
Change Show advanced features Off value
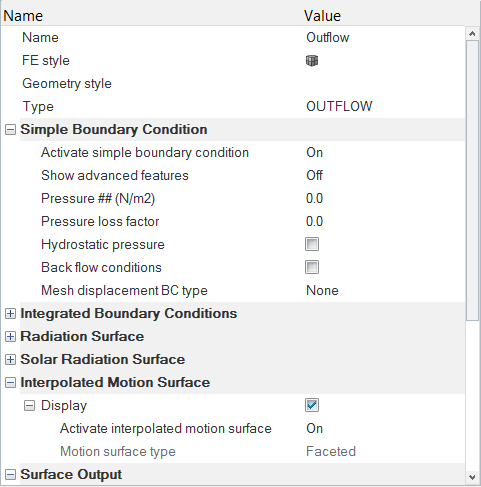(314, 176)
